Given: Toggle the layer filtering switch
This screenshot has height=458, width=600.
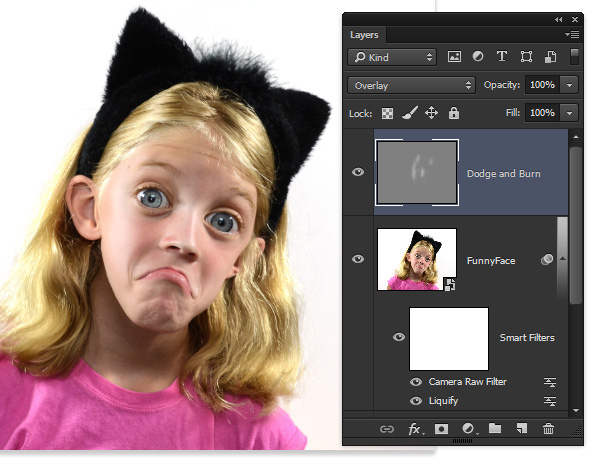Looking at the screenshot, I should click(574, 57).
